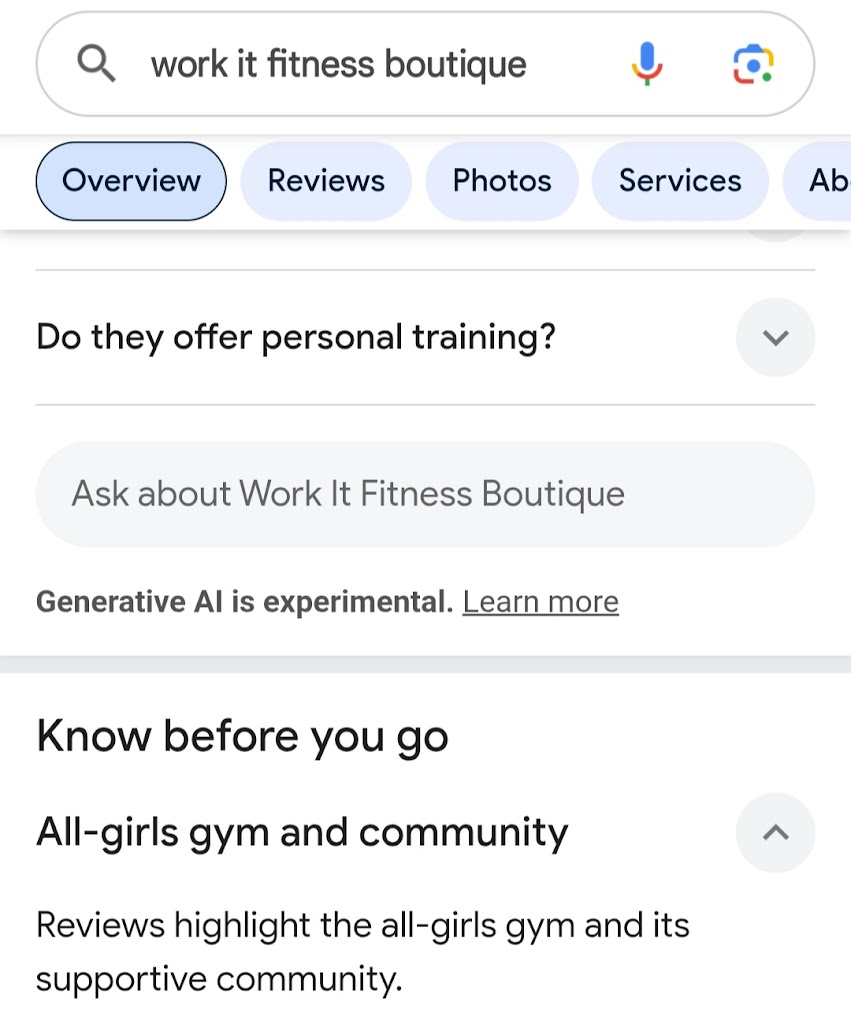851x1024 pixels.
Task: Open Google Lens camera search
Action: pyautogui.click(x=753, y=65)
